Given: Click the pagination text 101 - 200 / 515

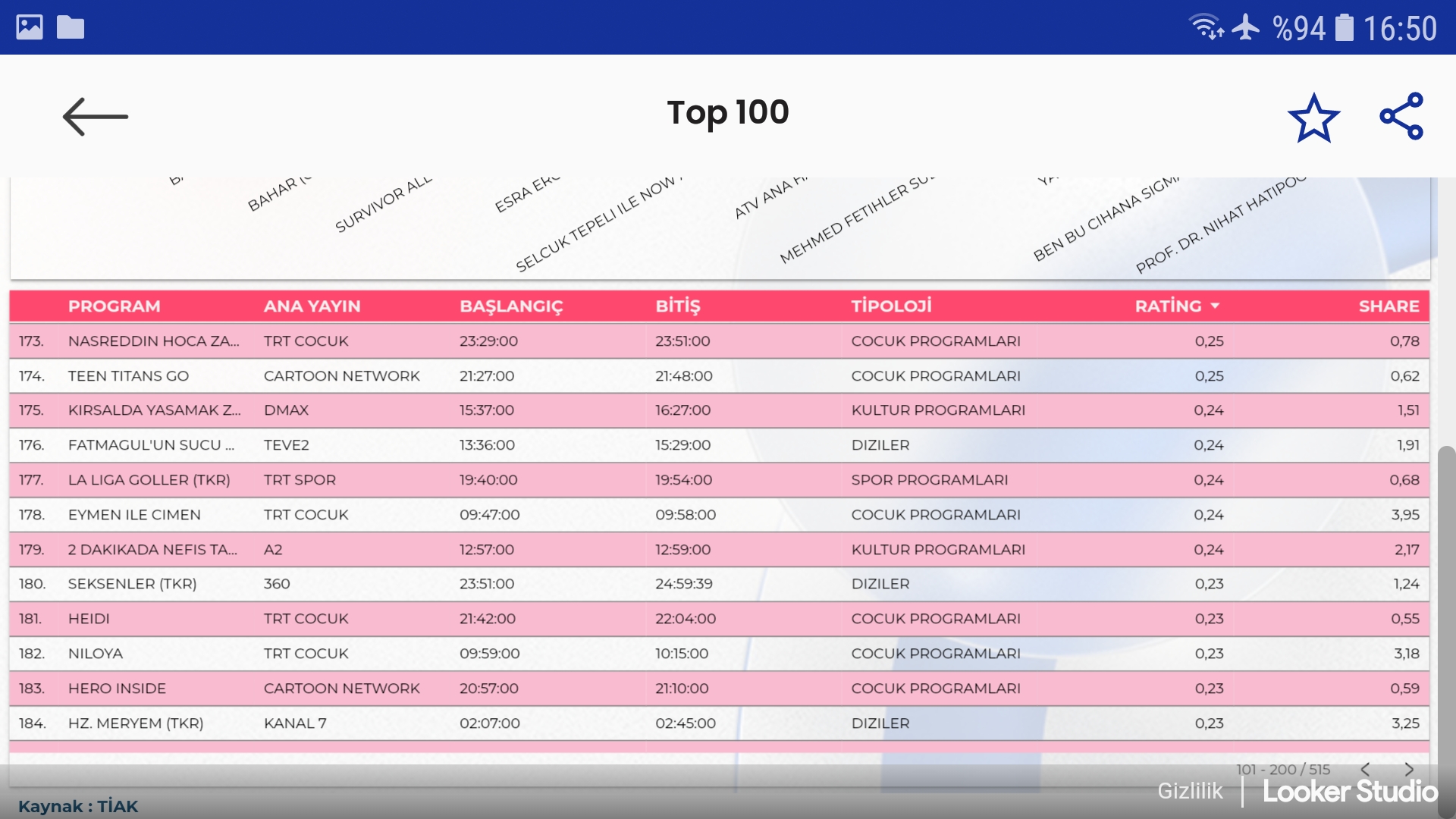Looking at the screenshot, I should (1283, 769).
